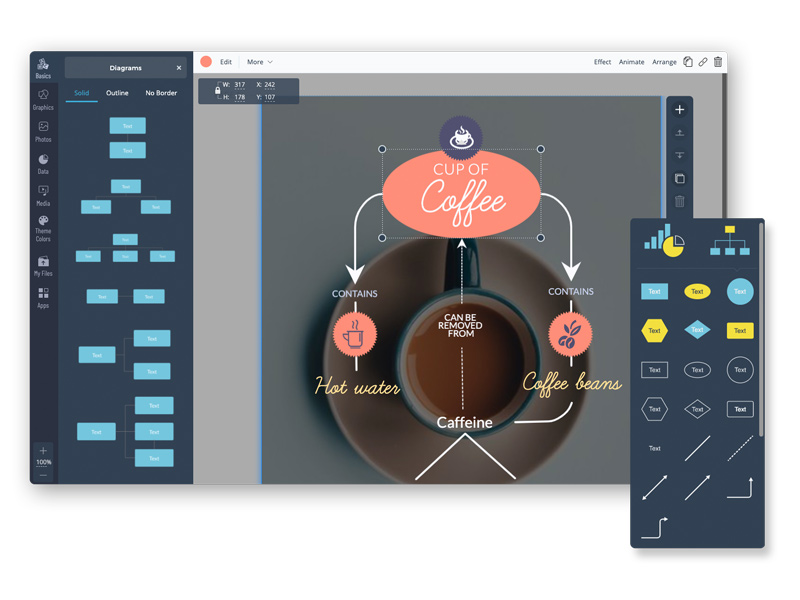This screenshot has width=800, height=600.
Task: Expand the More dropdown menu
Action: (259, 62)
